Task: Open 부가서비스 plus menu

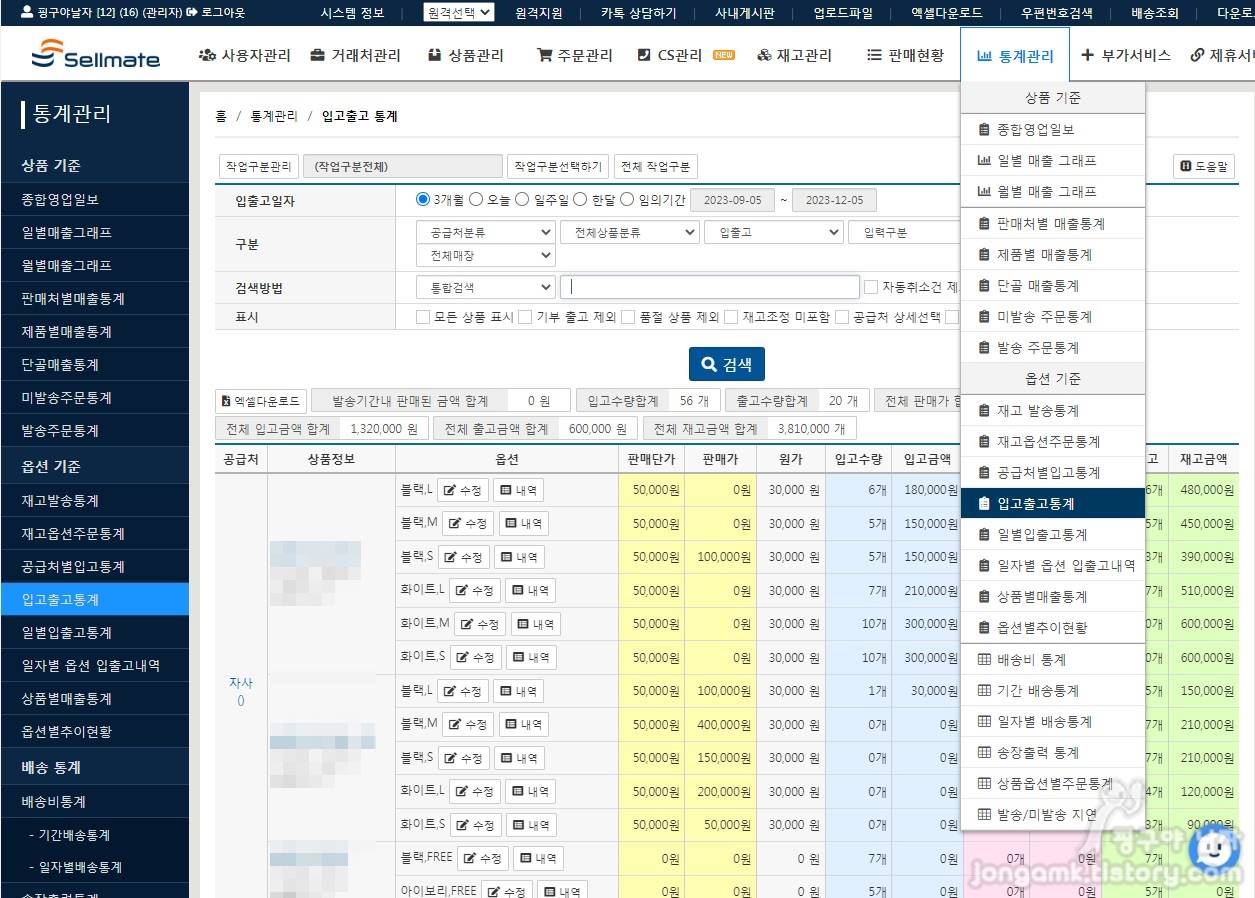Action: [x=1126, y=55]
